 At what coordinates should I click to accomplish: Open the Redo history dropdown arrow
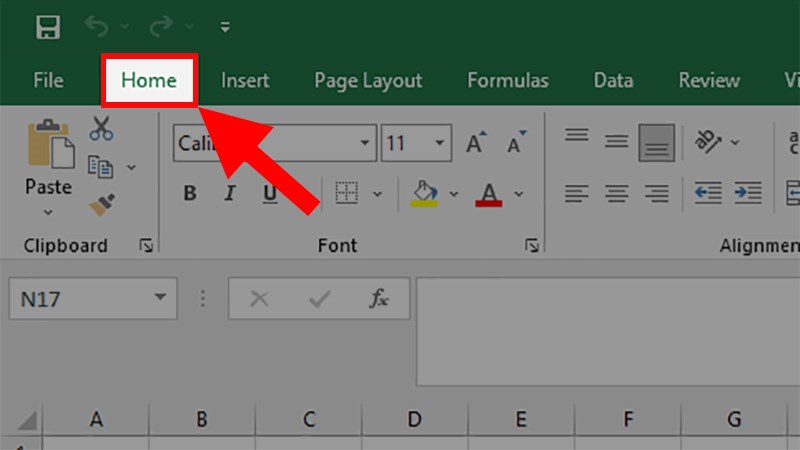(189, 26)
